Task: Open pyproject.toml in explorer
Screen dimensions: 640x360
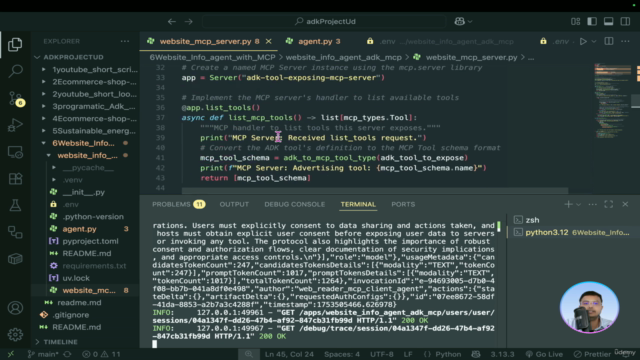Action: tap(90, 241)
